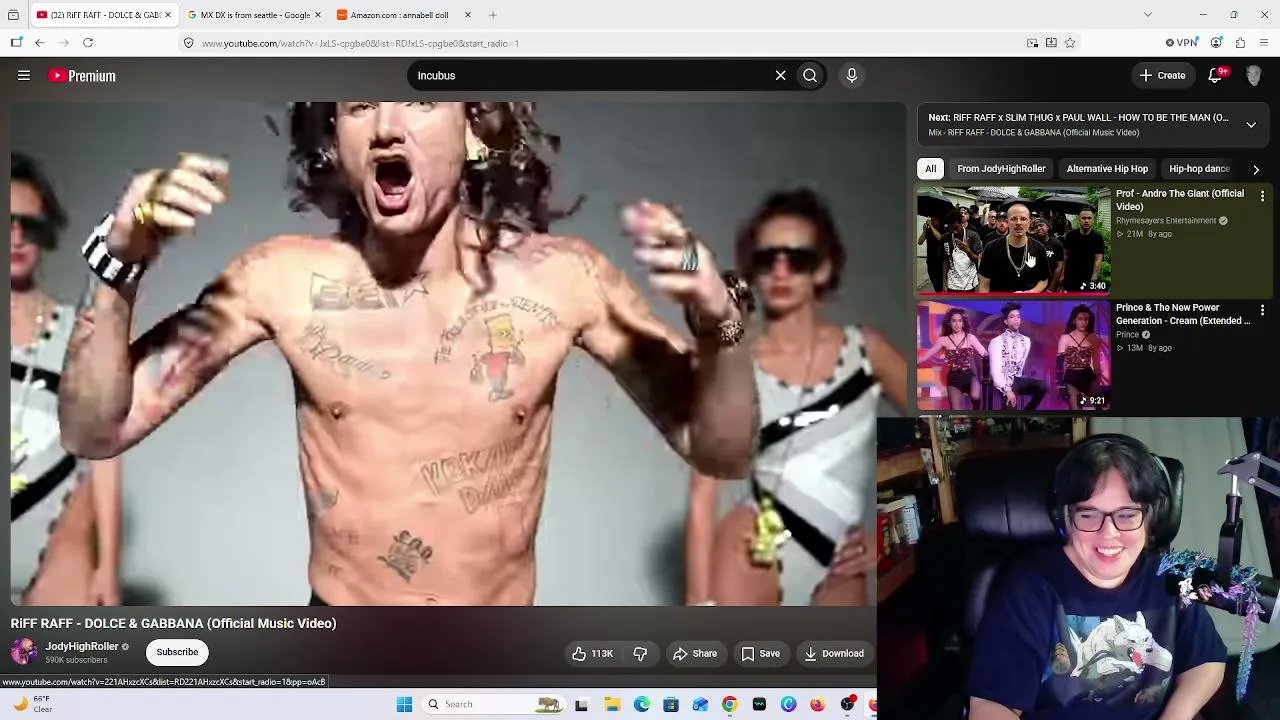Start voice search with the microphone
This screenshot has height=720, width=1280.
click(x=852, y=75)
